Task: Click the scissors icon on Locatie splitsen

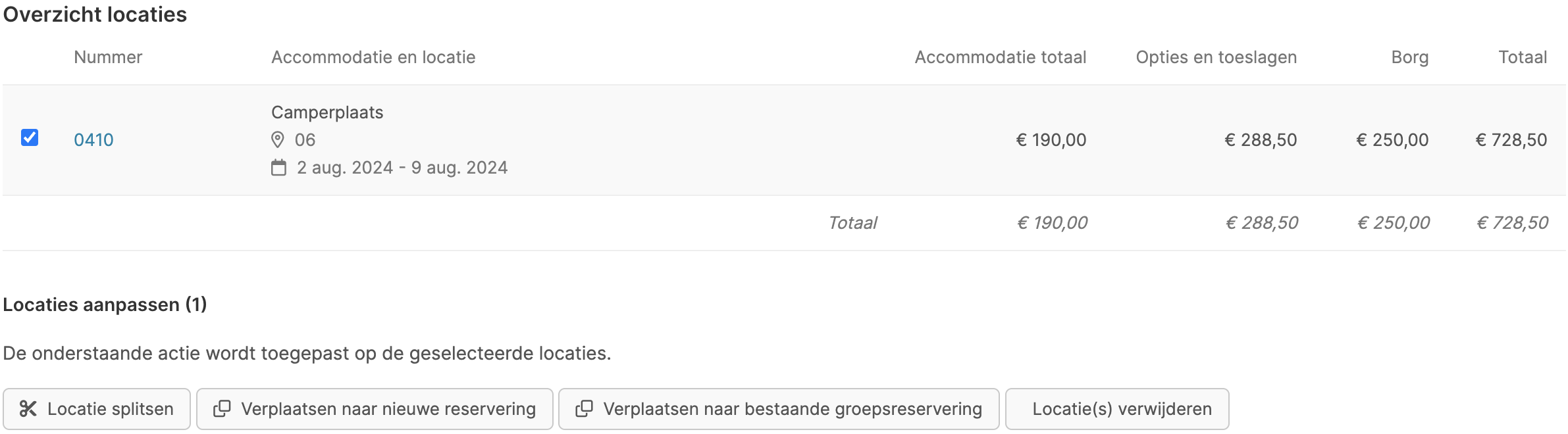Action: [x=28, y=409]
